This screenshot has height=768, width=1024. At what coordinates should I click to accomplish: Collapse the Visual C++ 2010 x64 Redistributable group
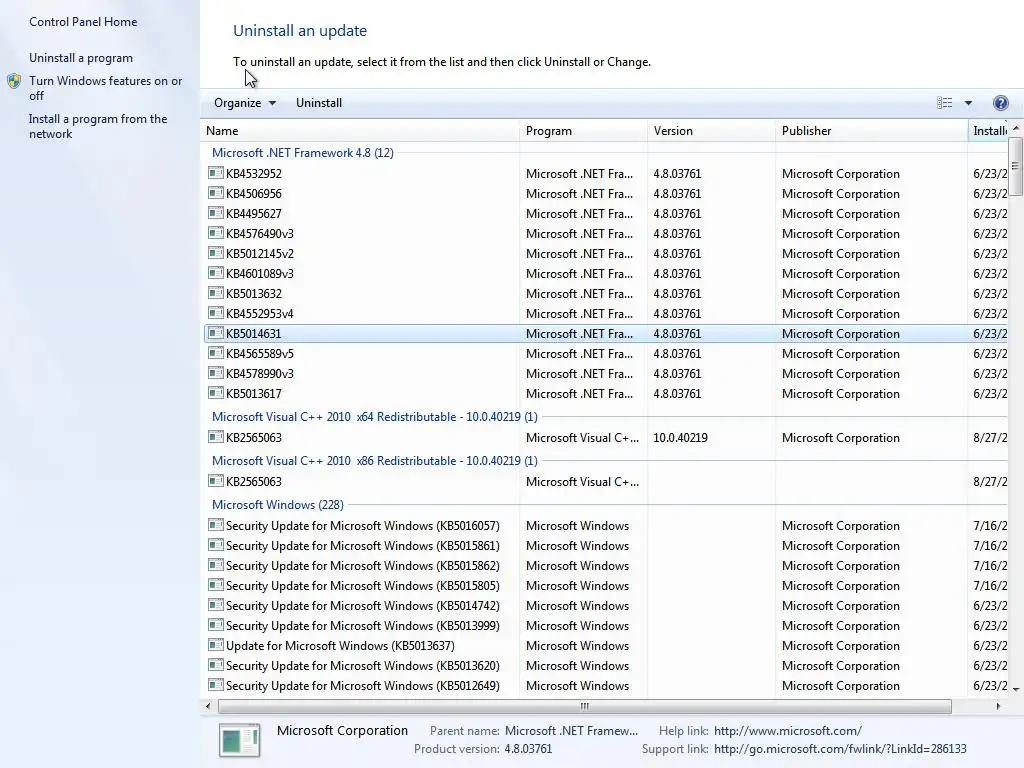tap(374, 417)
